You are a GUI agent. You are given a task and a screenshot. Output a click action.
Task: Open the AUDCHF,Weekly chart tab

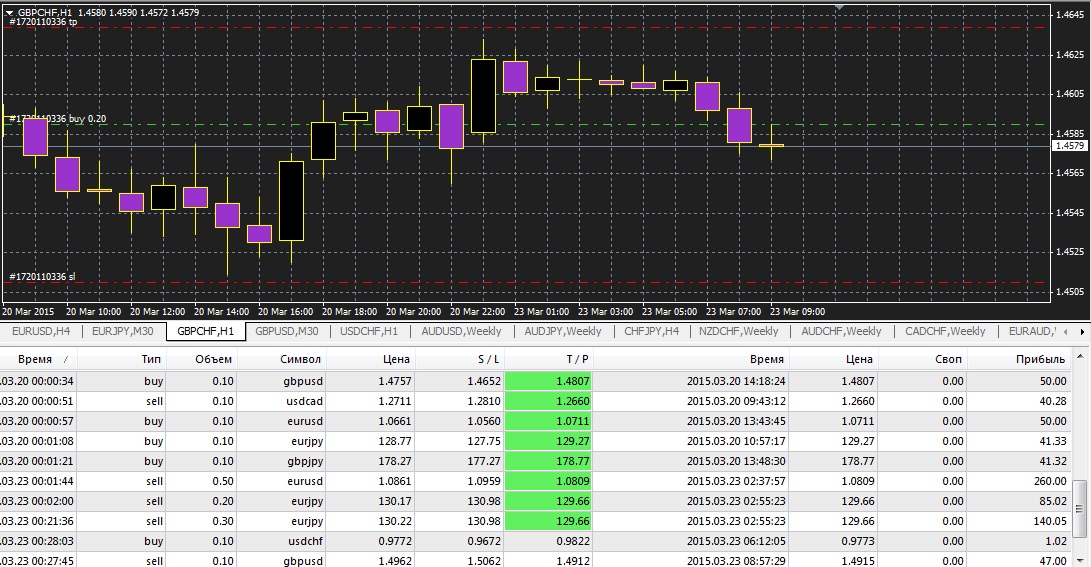coord(841,331)
